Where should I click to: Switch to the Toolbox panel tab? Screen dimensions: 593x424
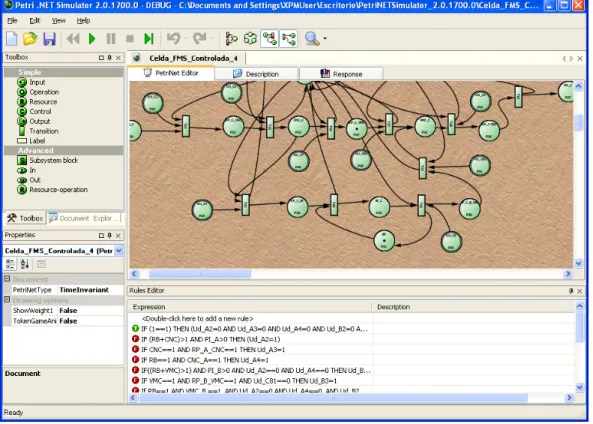25,218
